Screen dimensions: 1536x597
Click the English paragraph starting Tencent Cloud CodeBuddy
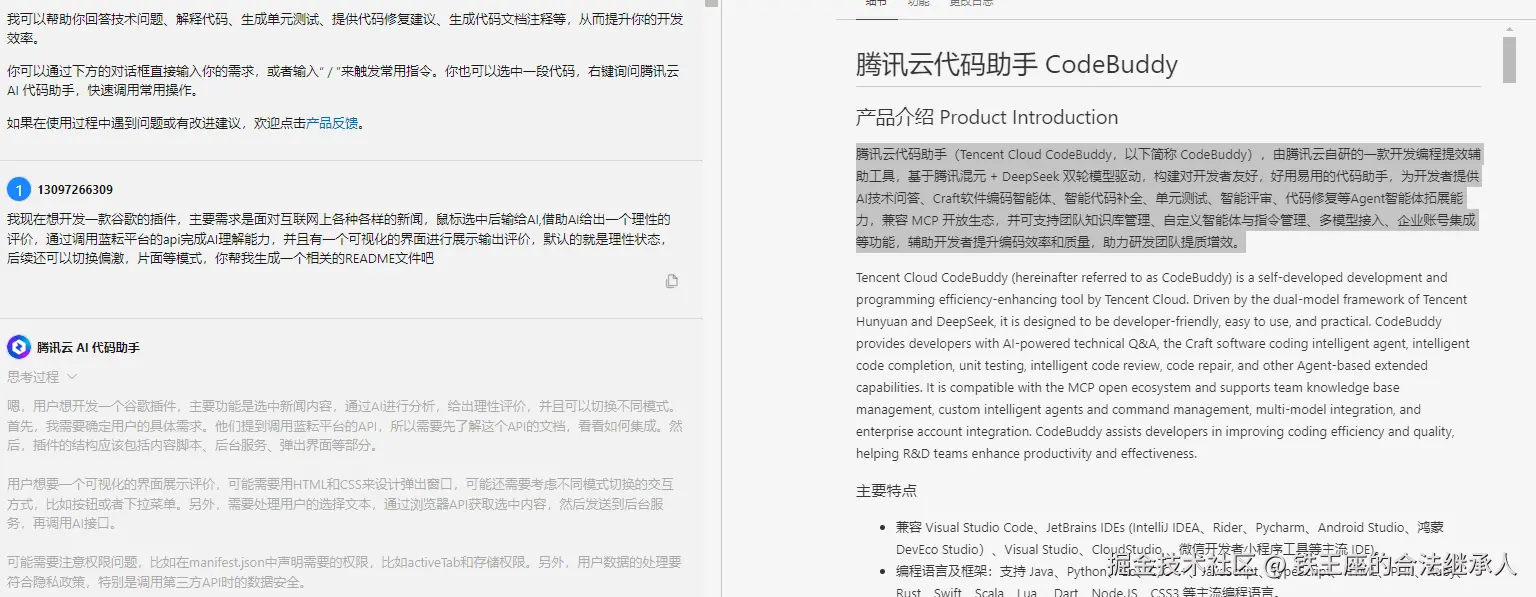1163,365
